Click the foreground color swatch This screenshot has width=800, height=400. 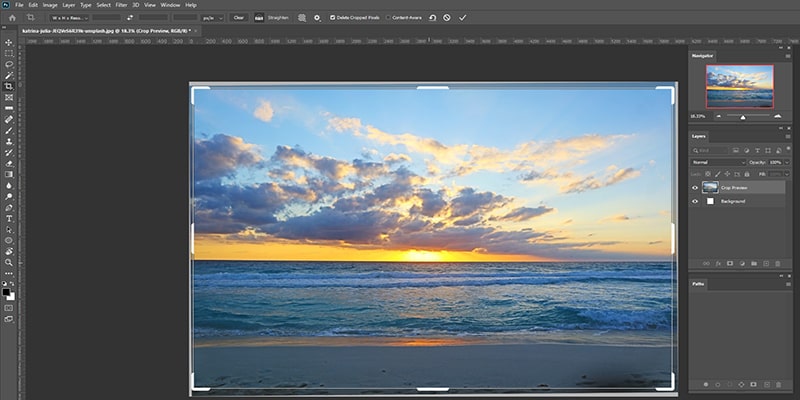coord(6,292)
